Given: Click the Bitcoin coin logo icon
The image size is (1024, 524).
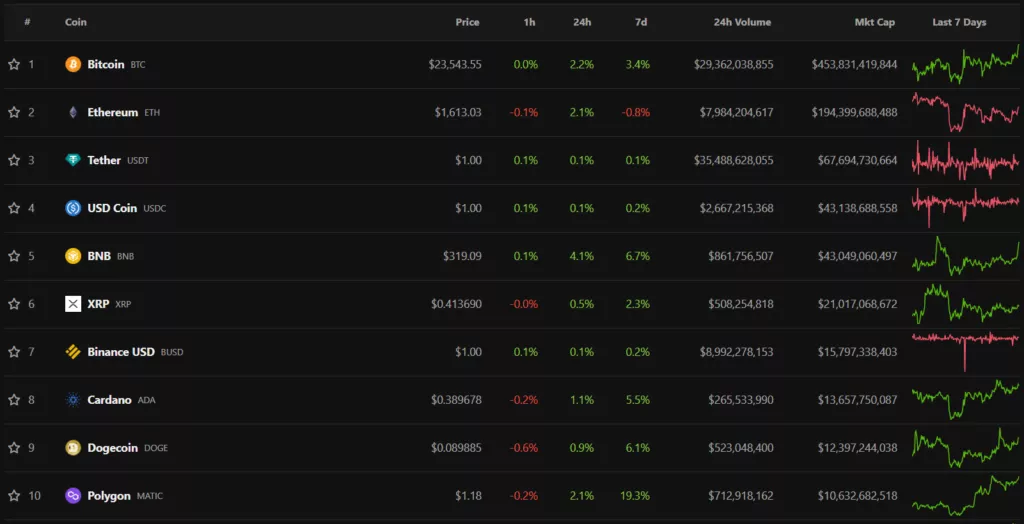Looking at the screenshot, I should tap(73, 65).
